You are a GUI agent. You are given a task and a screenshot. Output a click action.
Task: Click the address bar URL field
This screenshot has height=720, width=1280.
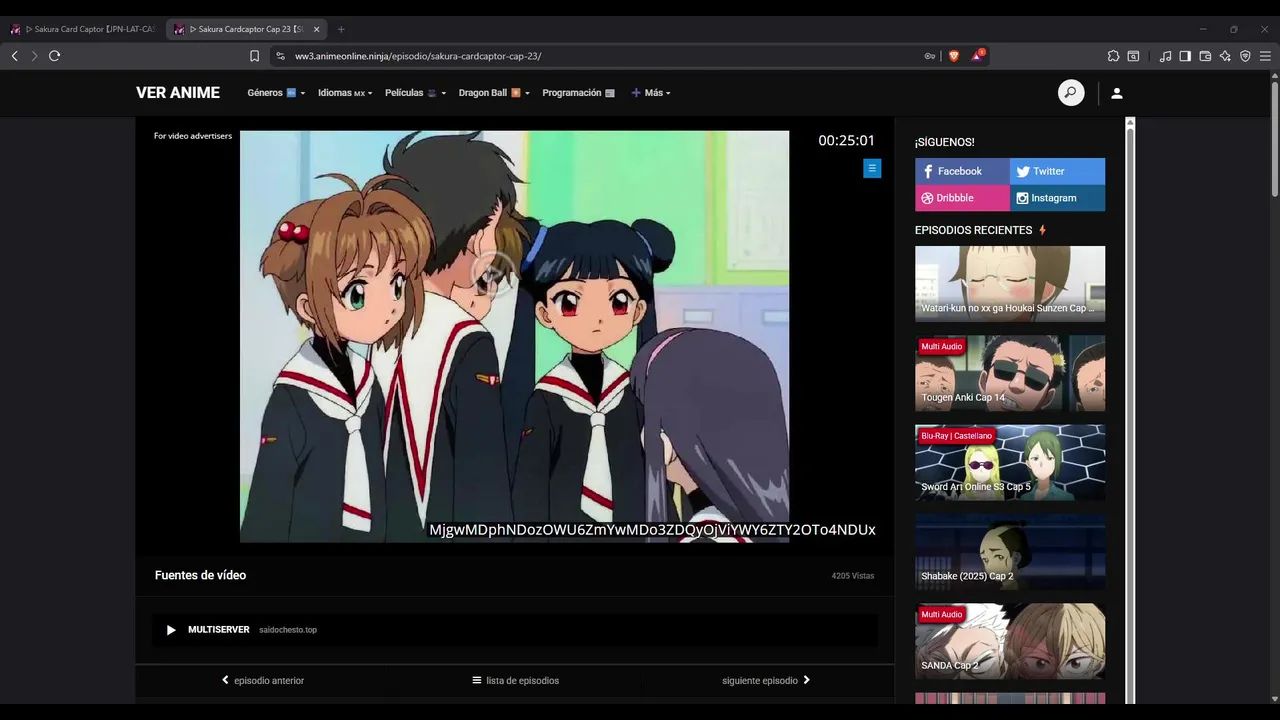(x=600, y=56)
